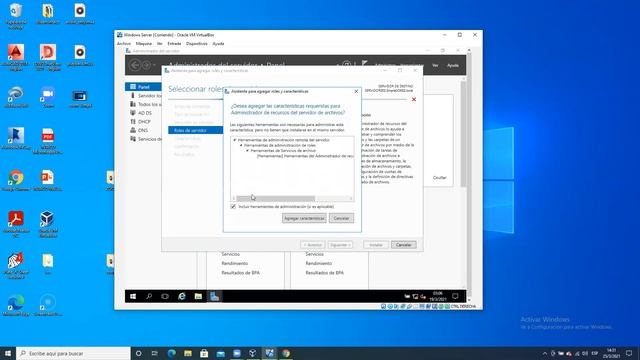Click left Servicios link in dashboard tile
The image size is (640, 360).
pyautogui.click(x=231, y=254)
